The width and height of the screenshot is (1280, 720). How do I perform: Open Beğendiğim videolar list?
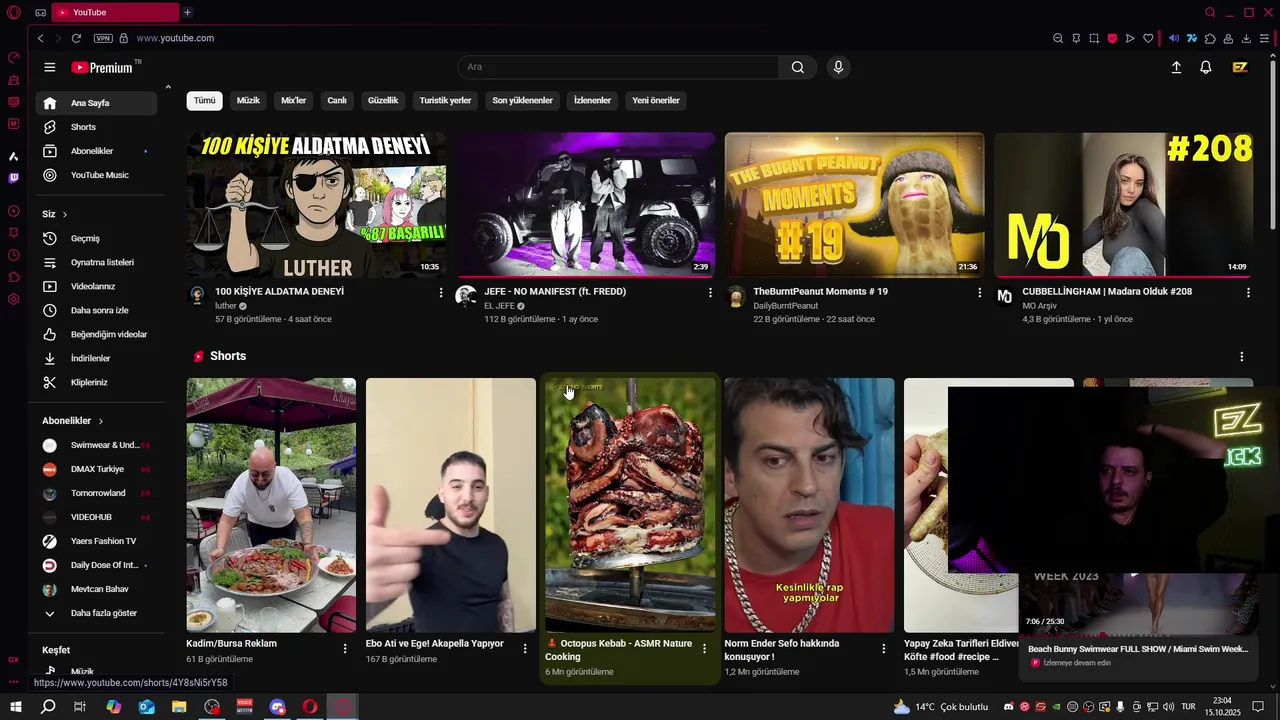point(96,334)
